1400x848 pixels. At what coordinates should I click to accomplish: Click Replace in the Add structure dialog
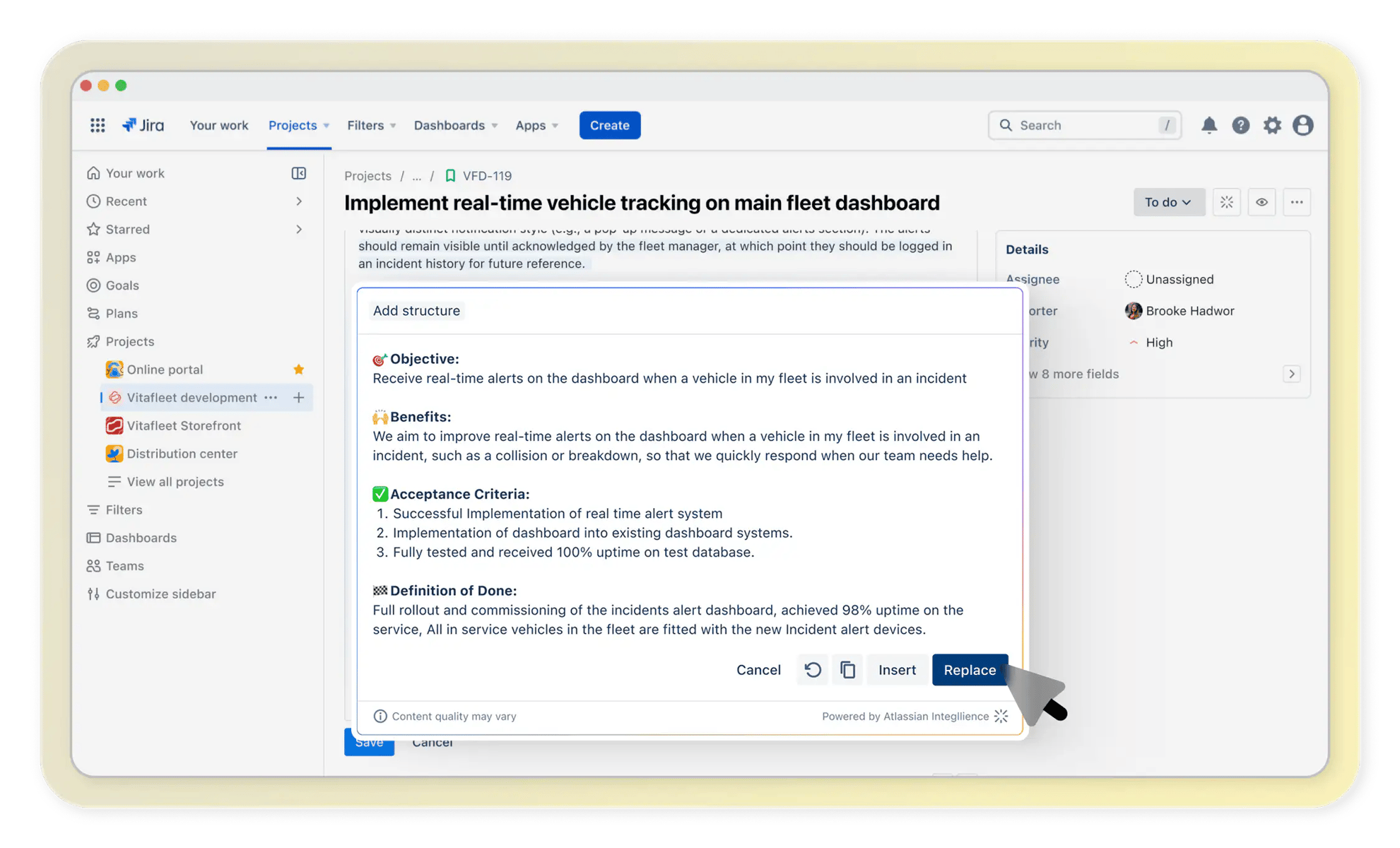970,669
